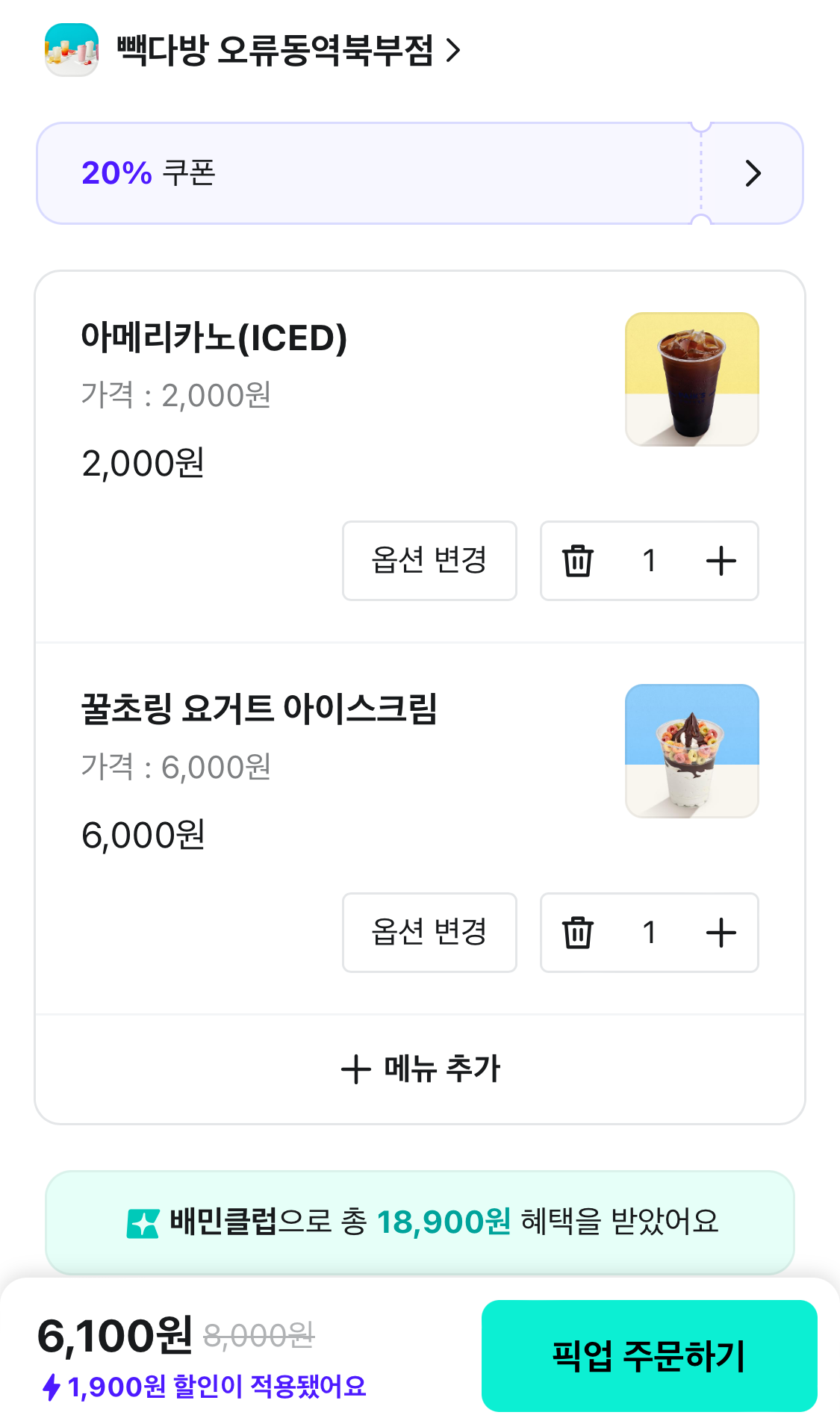Tap the 아메리카노(ICED) item title
The image size is (840, 1418).
(x=214, y=338)
